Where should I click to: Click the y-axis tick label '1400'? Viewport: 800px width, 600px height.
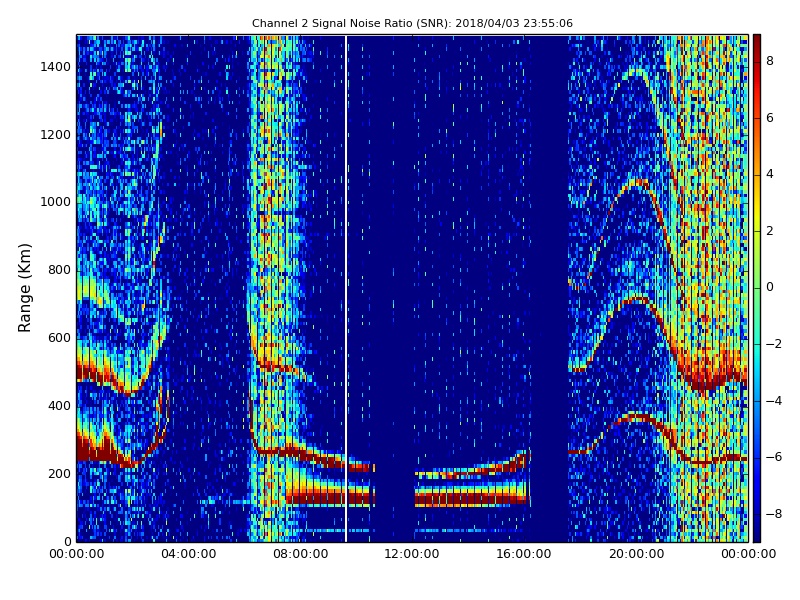click(56, 67)
